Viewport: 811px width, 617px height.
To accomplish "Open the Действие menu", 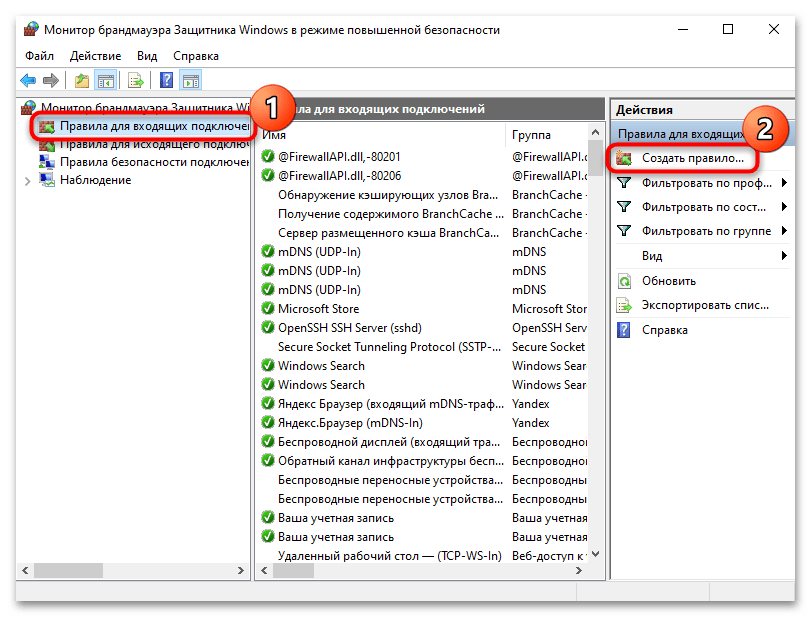I will tap(95, 56).
